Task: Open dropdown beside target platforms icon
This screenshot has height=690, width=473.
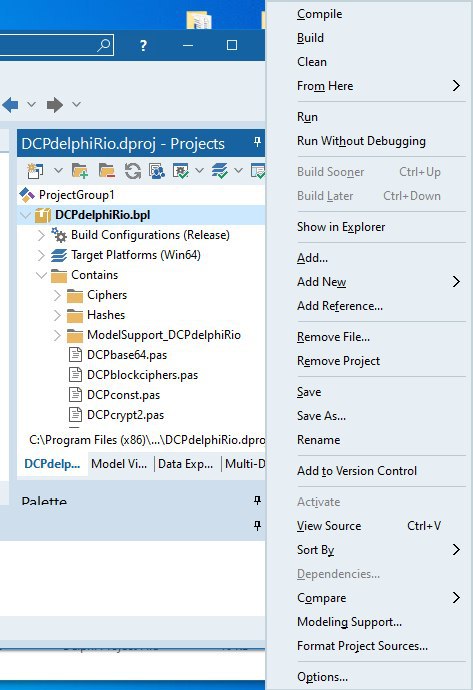Action: (238, 170)
